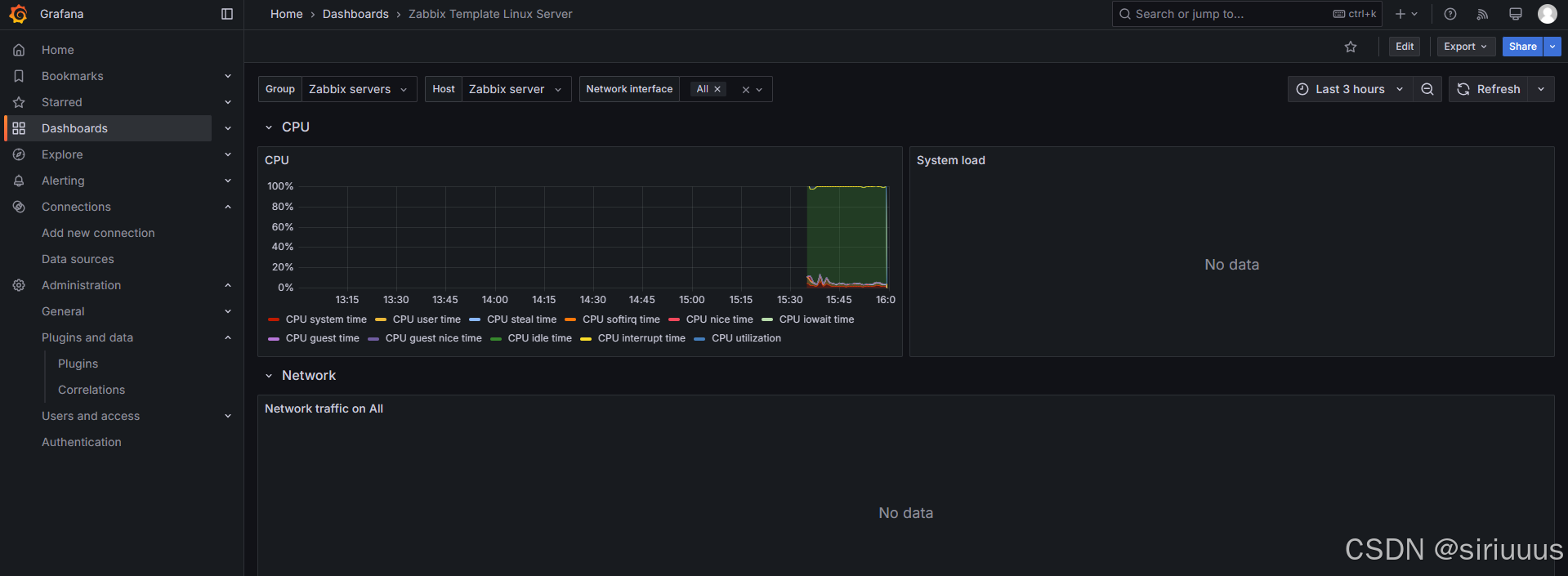Image resolution: width=1568 pixels, height=576 pixels.
Task: Open Authentication menu item
Action: (x=82, y=442)
